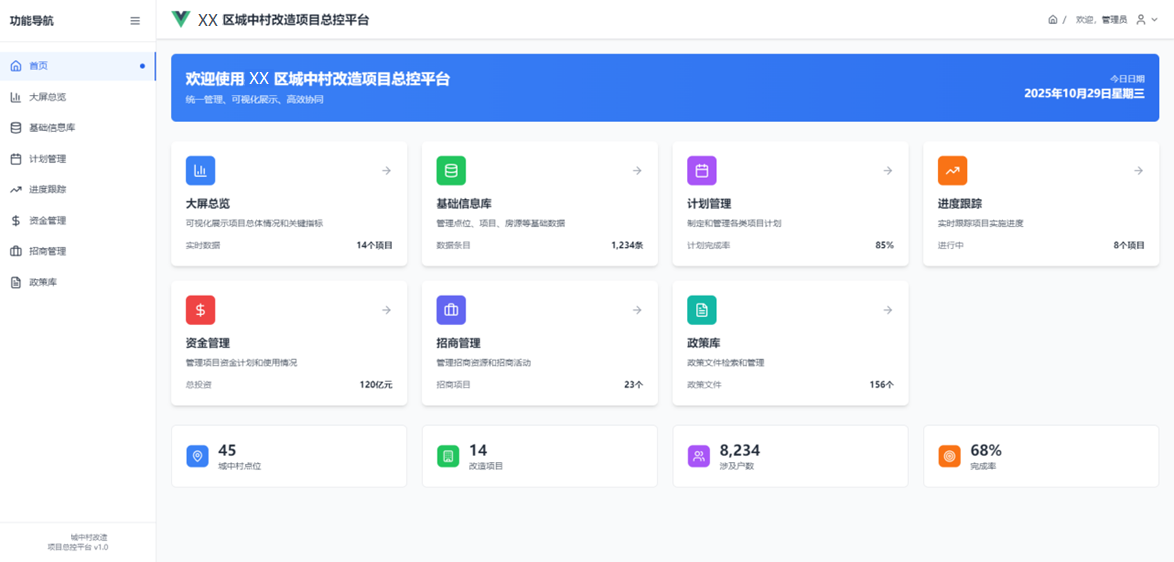
Task: Click the purple calendar icon for 计划管理
Action: coord(702,171)
